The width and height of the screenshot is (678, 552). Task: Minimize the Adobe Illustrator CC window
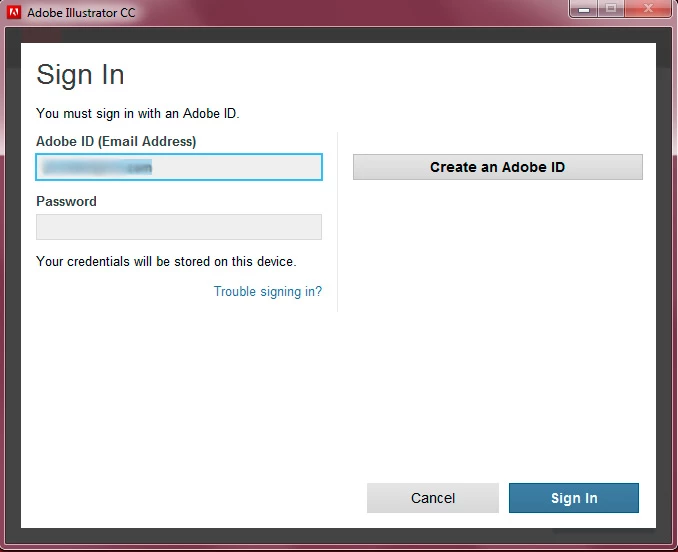click(x=584, y=9)
